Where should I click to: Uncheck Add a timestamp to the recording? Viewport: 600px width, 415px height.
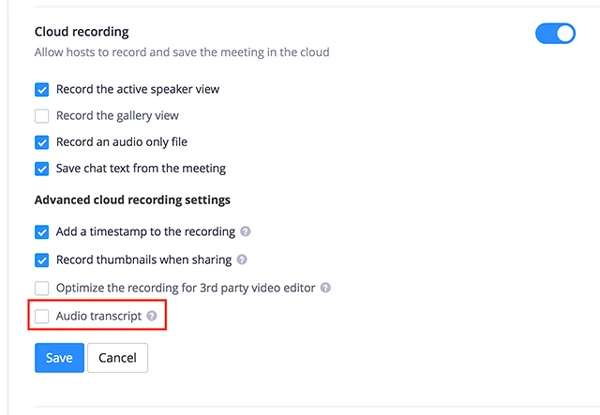(42, 232)
